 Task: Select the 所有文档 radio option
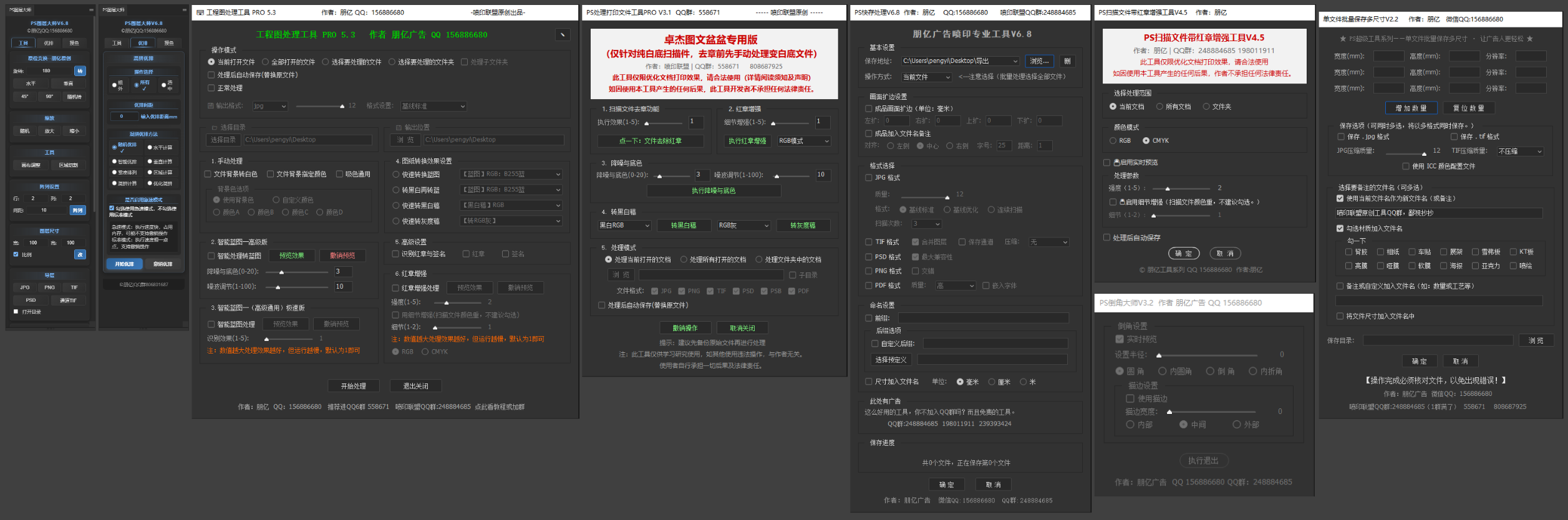click(x=1159, y=107)
